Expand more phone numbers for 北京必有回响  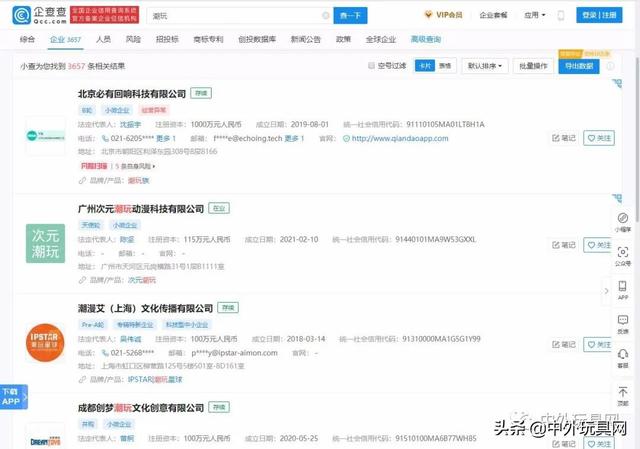pyautogui.click(x=166, y=138)
